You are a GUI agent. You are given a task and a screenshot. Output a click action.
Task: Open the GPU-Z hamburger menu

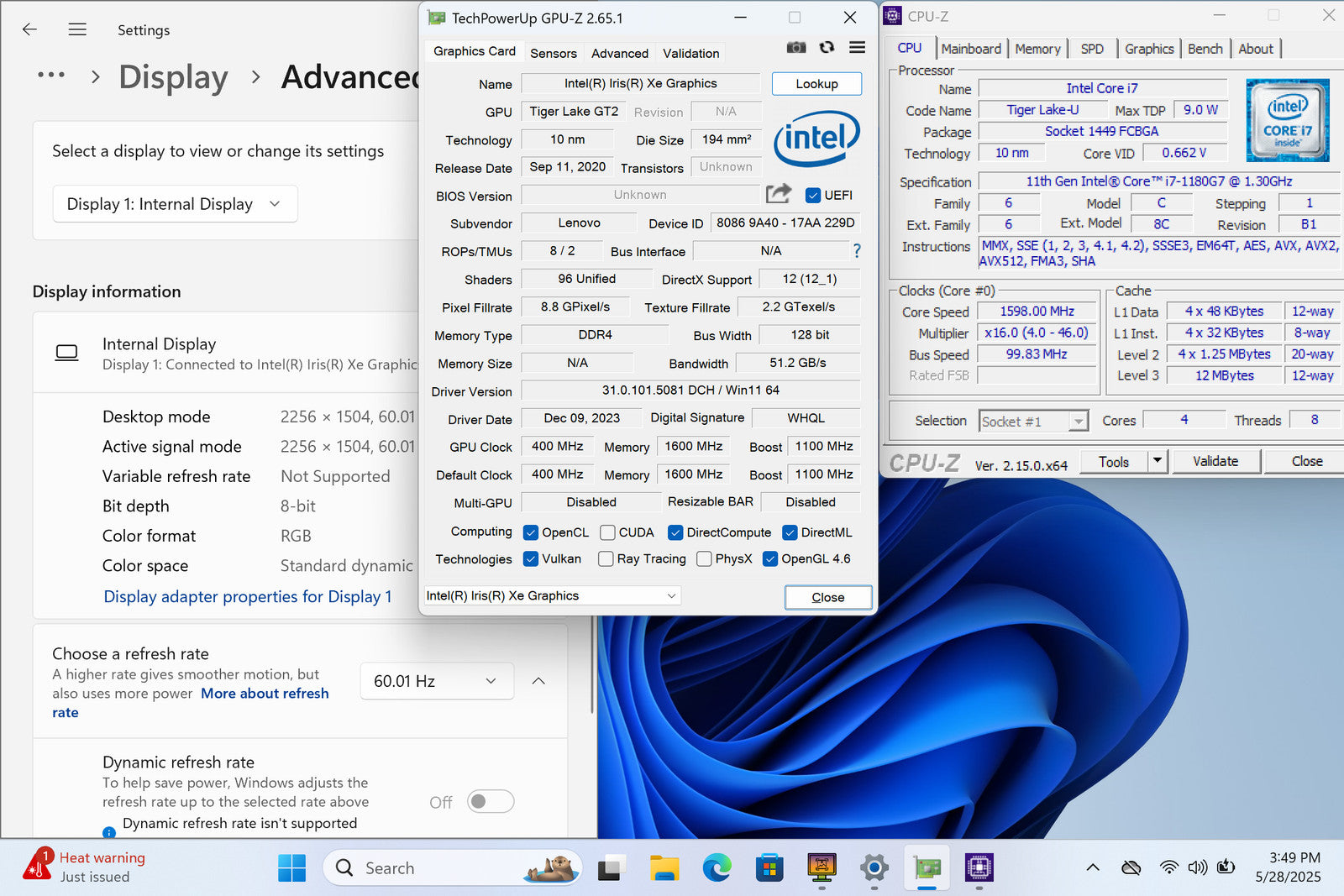(857, 48)
